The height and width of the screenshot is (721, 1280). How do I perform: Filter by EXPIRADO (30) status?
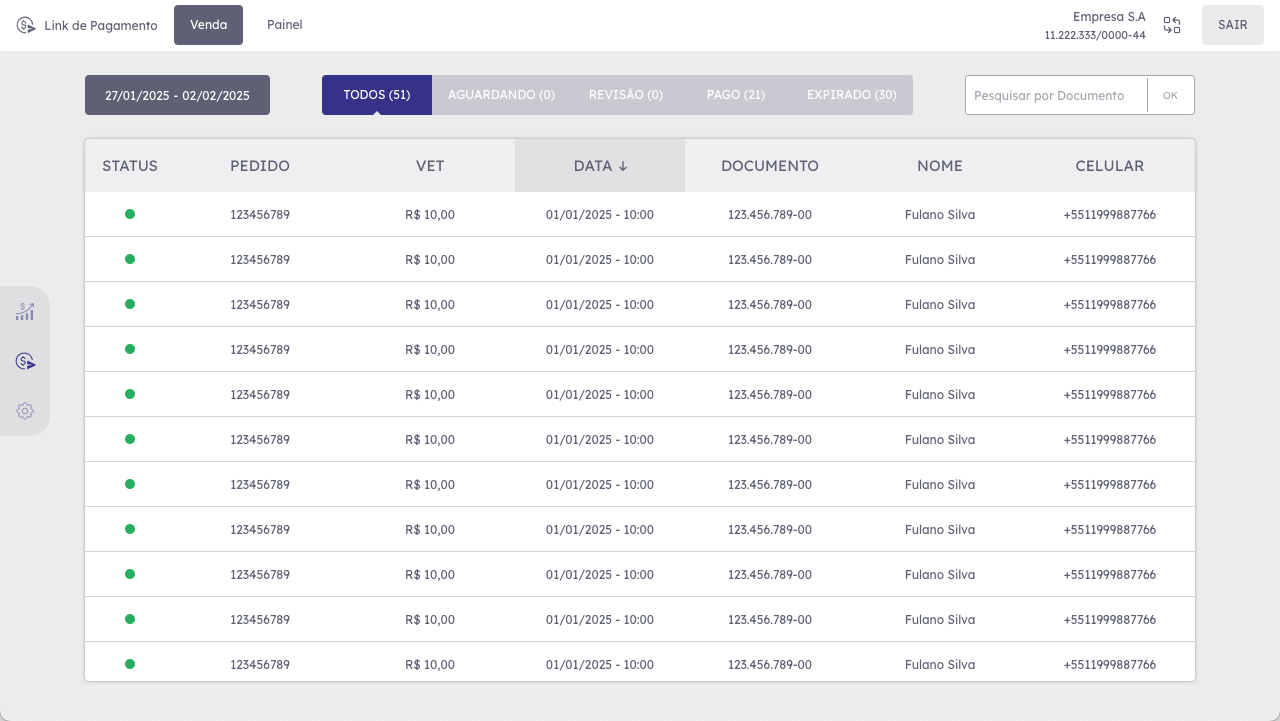pyautogui.click(x=851, y=95)
